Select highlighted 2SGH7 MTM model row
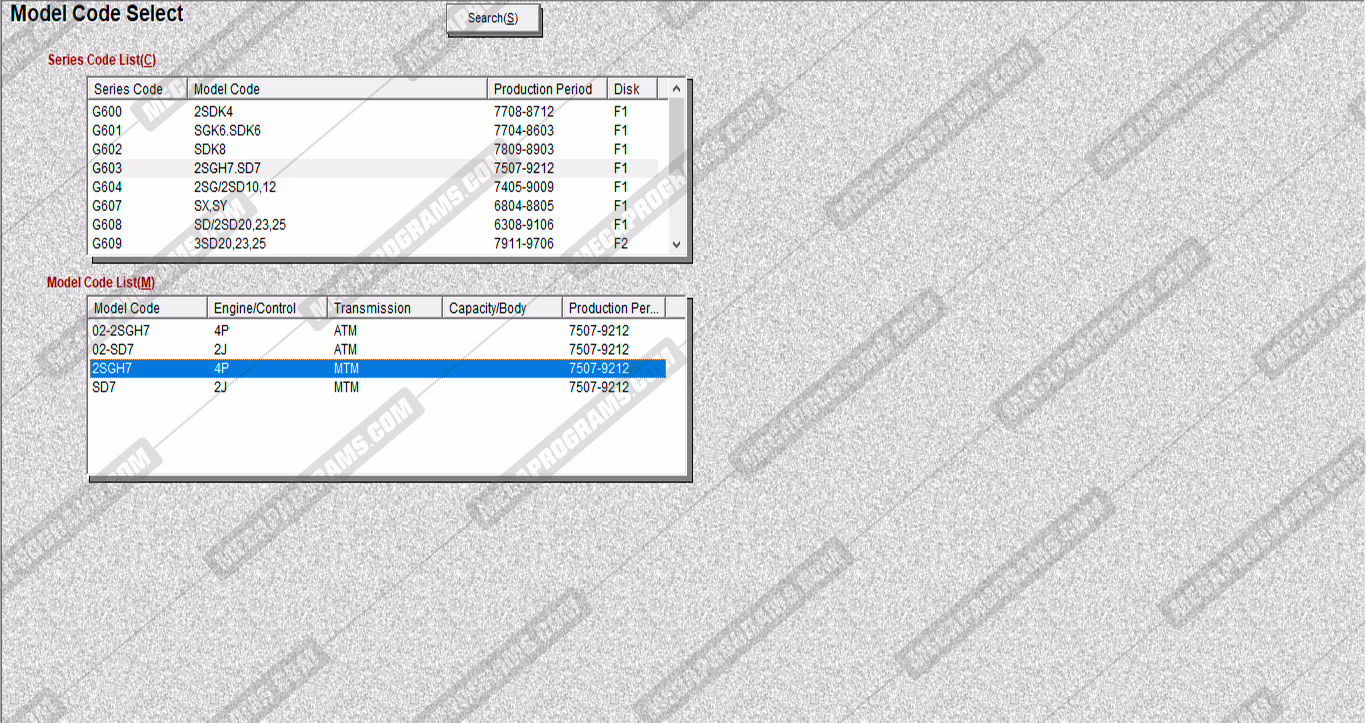Viewport: 1366px width, 723px height. [x=300, y=369]
